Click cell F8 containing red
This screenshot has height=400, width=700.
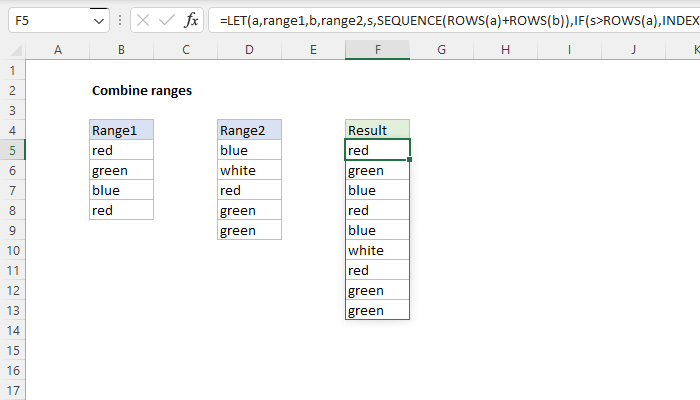click(378, 210)
